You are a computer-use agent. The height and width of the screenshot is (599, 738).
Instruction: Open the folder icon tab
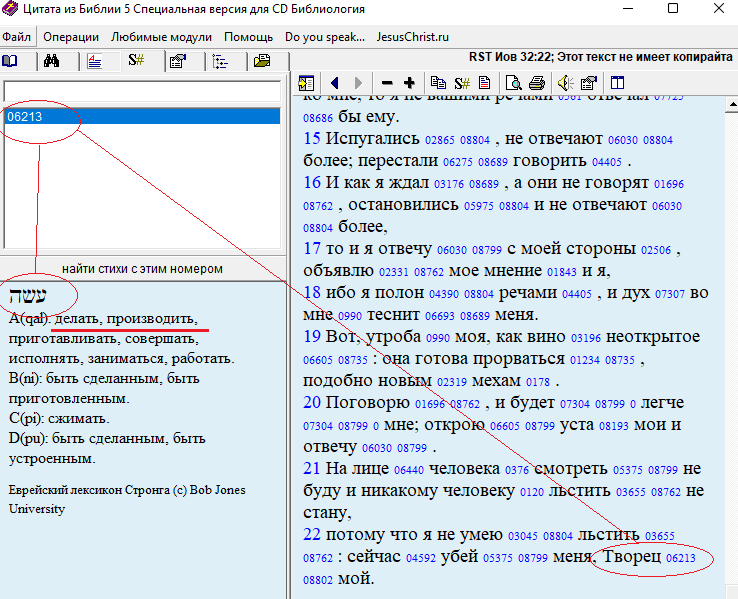261,61
